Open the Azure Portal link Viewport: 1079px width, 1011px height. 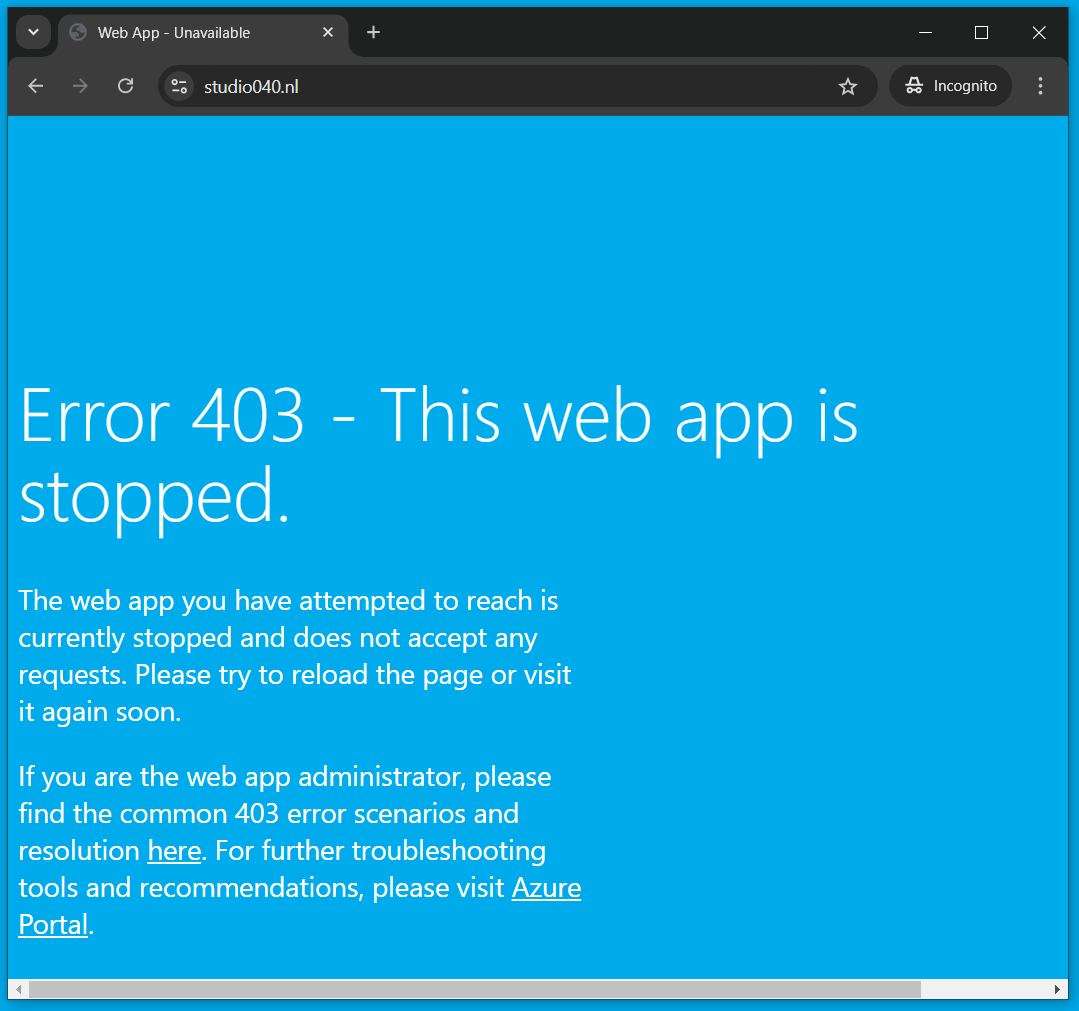(x=547, y=888)
